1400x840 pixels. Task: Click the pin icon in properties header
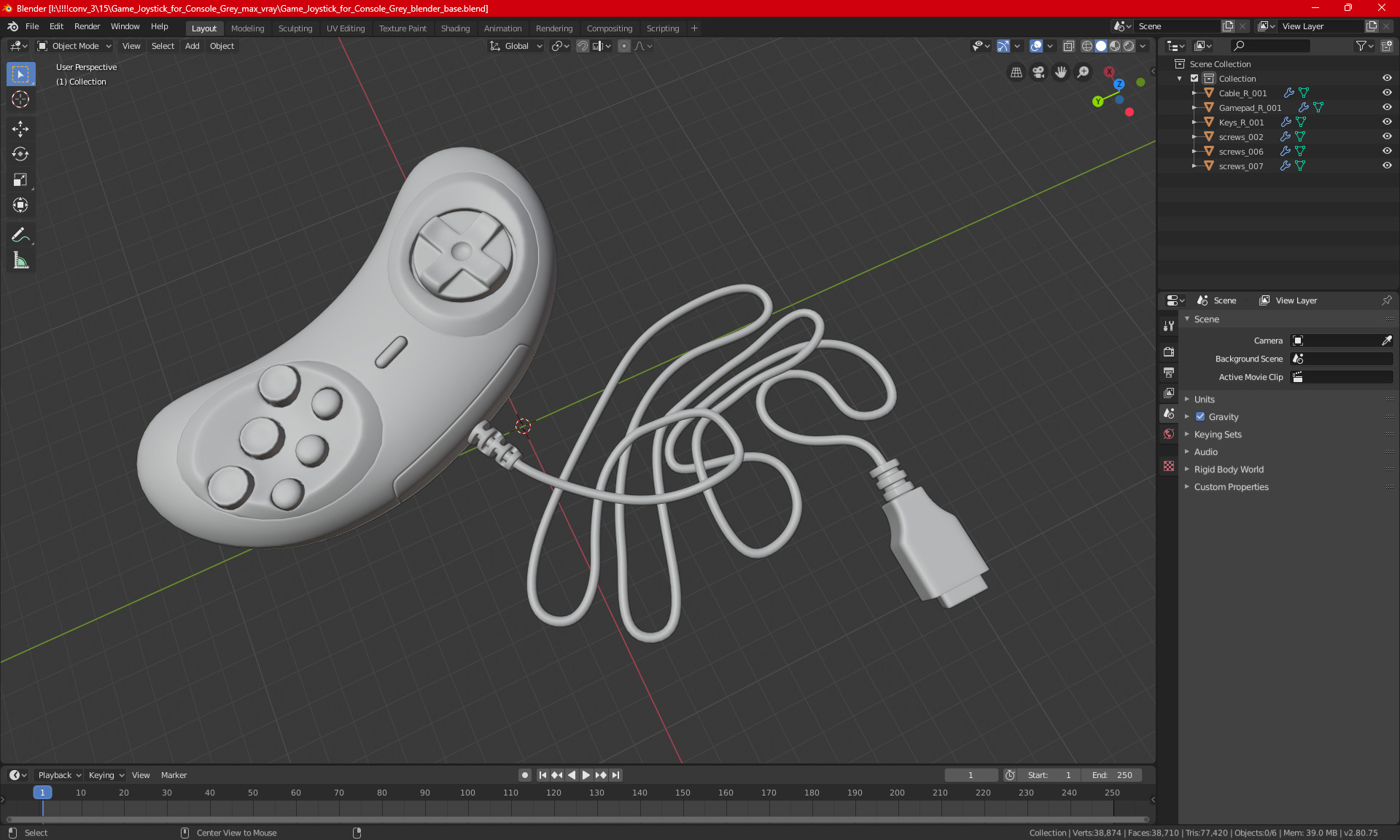click(1386, 300)
